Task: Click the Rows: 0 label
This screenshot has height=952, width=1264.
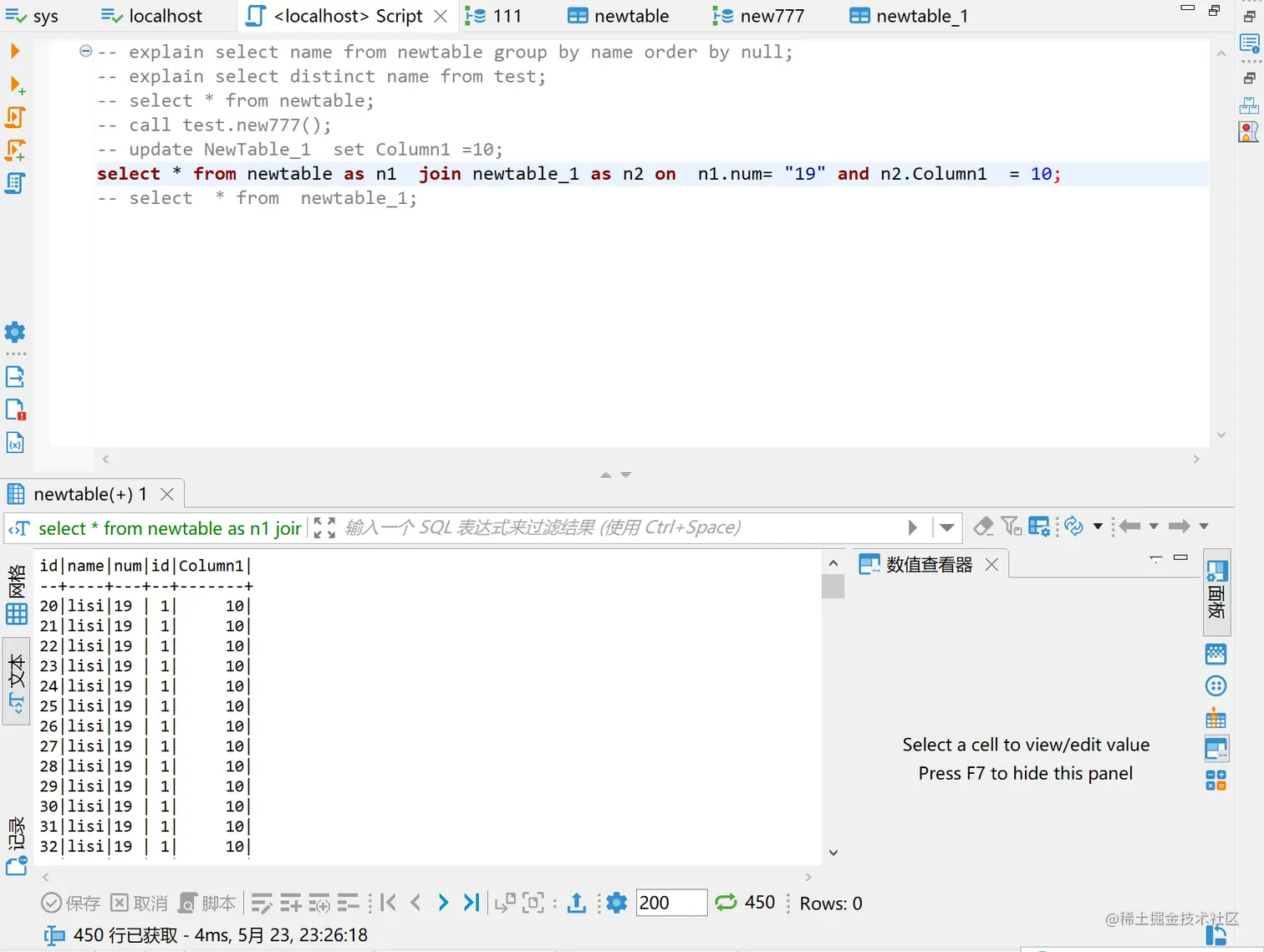Action: click(x=831, y=904)
